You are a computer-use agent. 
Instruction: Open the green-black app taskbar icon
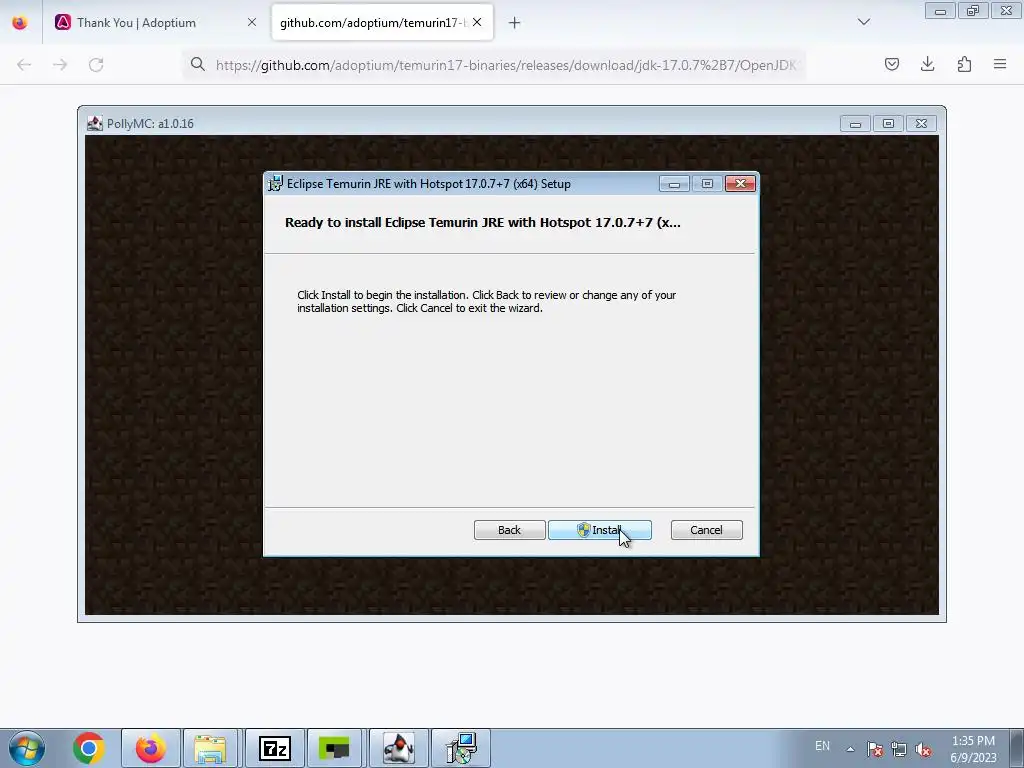tap(334, 748)
